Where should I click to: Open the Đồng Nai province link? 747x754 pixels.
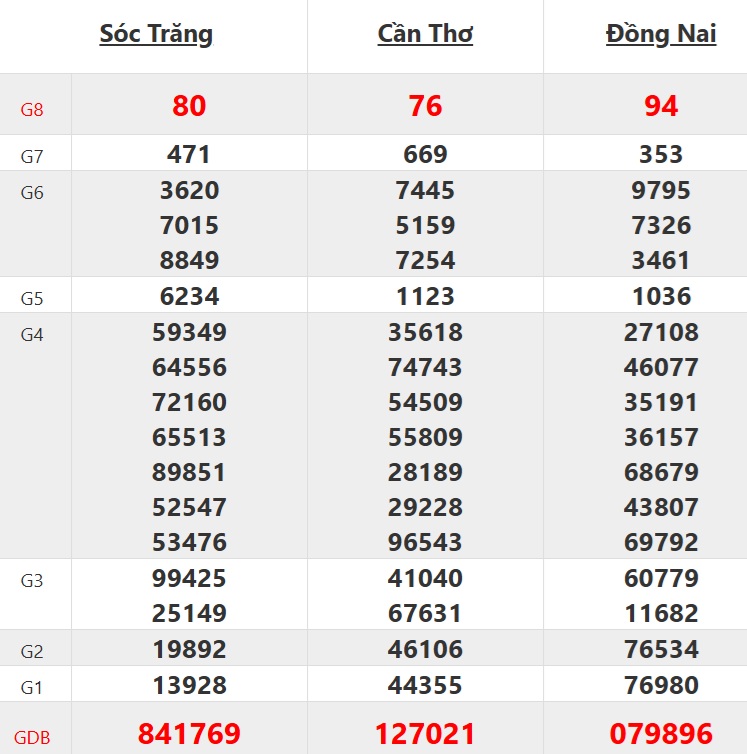click(661, 34)
